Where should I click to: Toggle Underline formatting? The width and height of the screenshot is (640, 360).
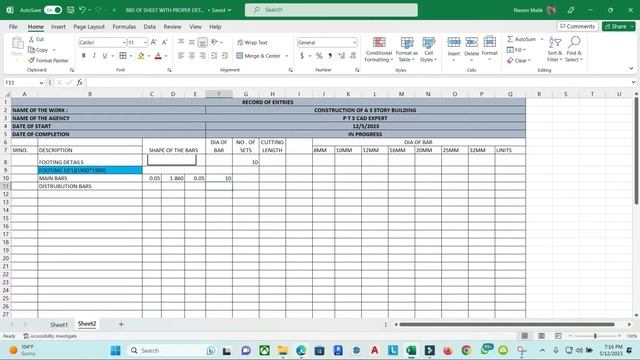pos(105,56)
